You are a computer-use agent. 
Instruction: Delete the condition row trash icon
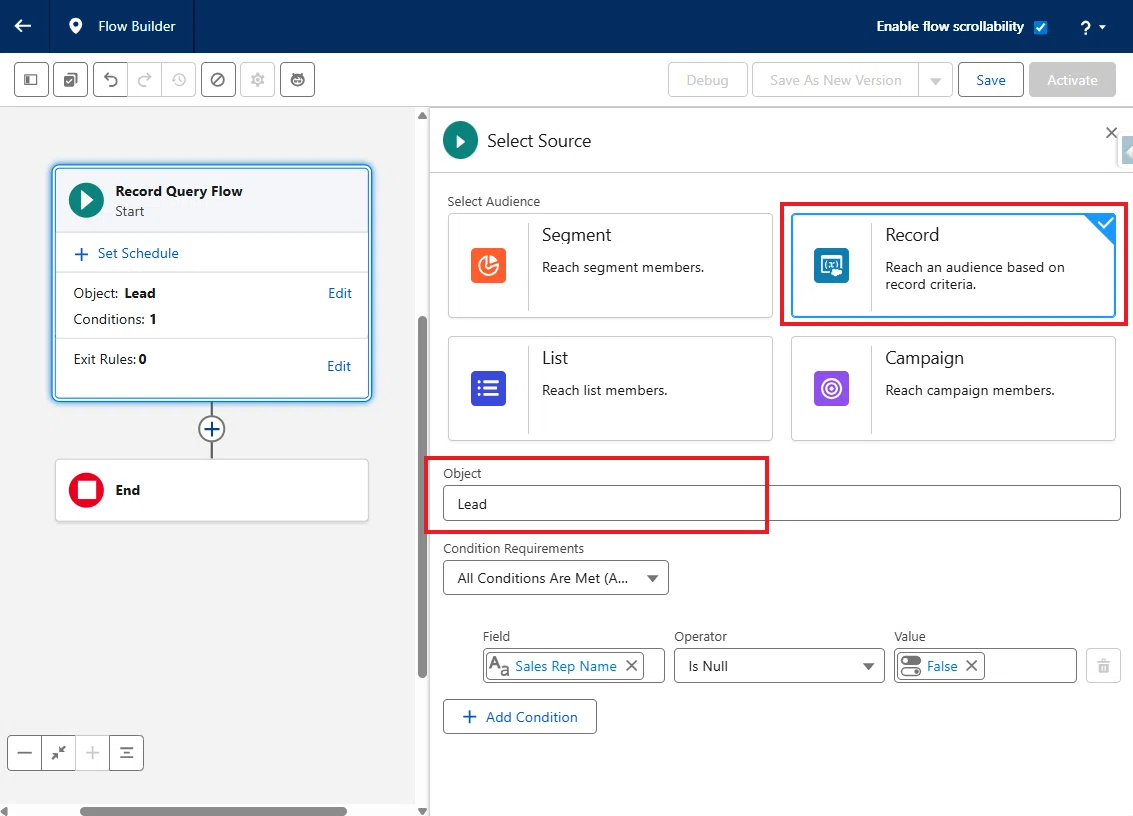point(1103,666)
